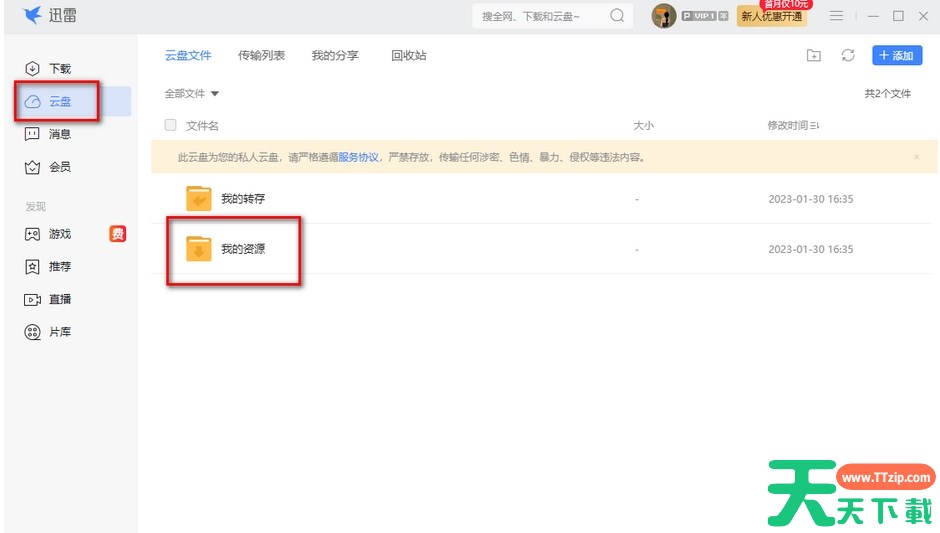Image resolution: width=940 pixels, height=533 pixels.
Task: Expand the 全部文件 filter dropdown
Action: [x=192, y=94]
